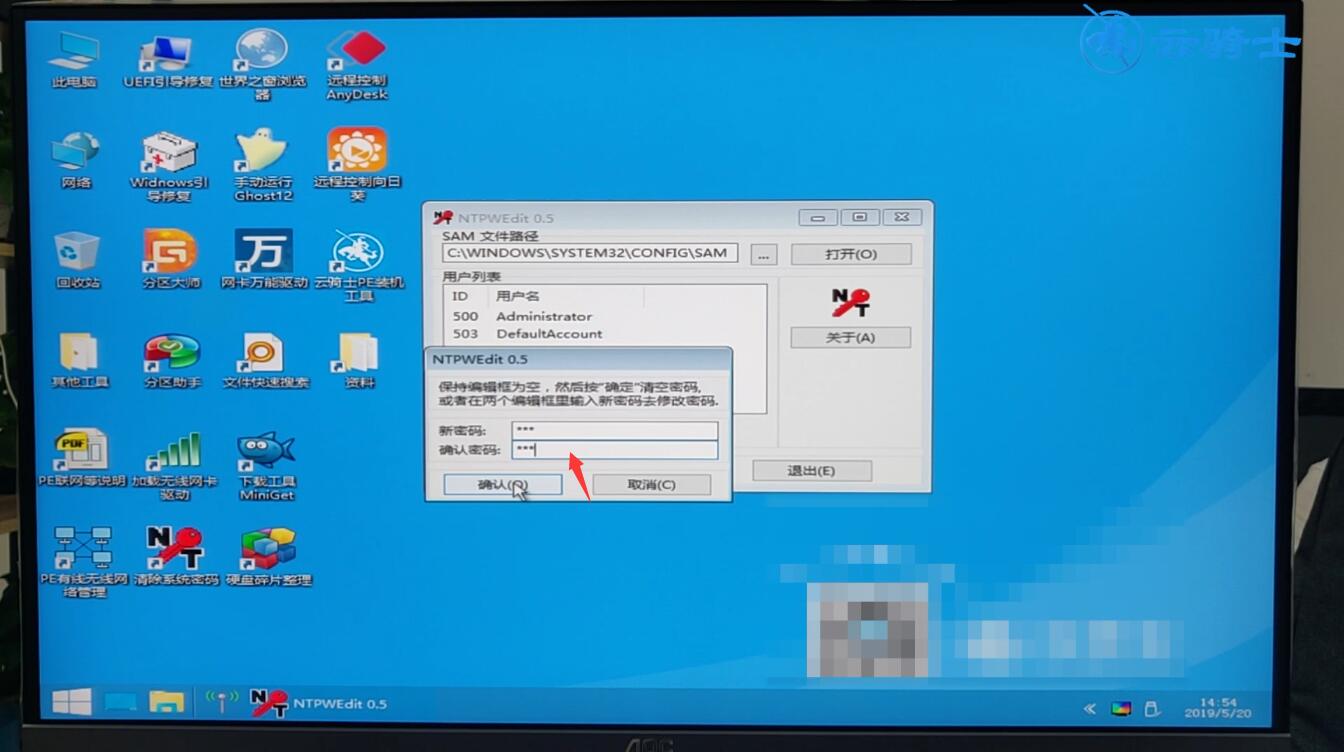This screenshot has width=1344, height=752.
Task: Click the display icon in the system tray
Action: click(x=1121, y=709)
